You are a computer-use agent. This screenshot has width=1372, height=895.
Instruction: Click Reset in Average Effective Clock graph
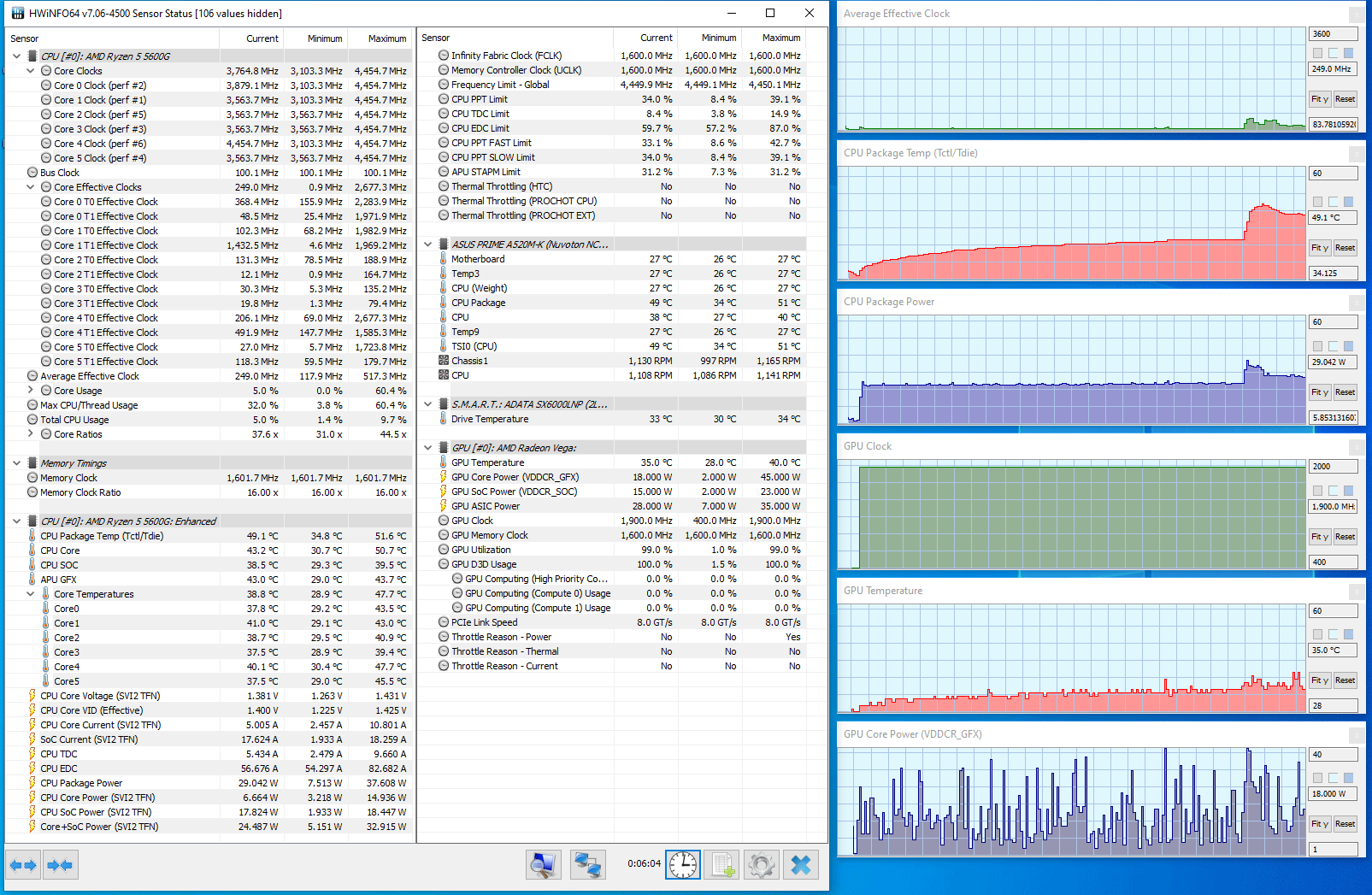pyautogui.click(x=1346, y=99)
